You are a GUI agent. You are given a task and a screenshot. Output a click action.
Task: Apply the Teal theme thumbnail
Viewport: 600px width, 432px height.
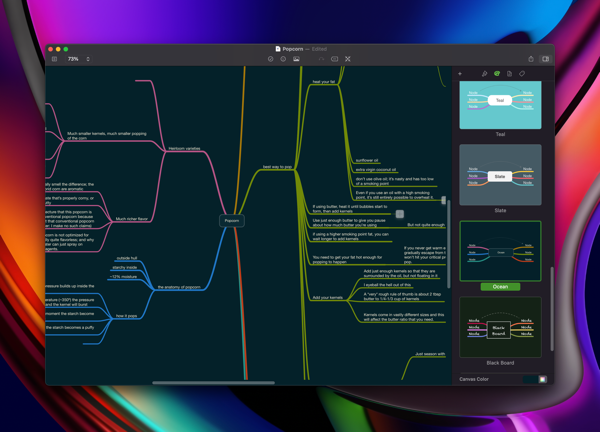(500, 105)
